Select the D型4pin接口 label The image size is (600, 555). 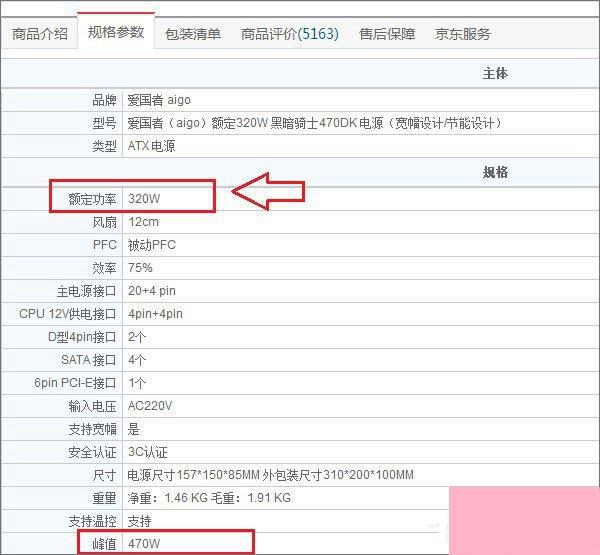click(82, 337)
